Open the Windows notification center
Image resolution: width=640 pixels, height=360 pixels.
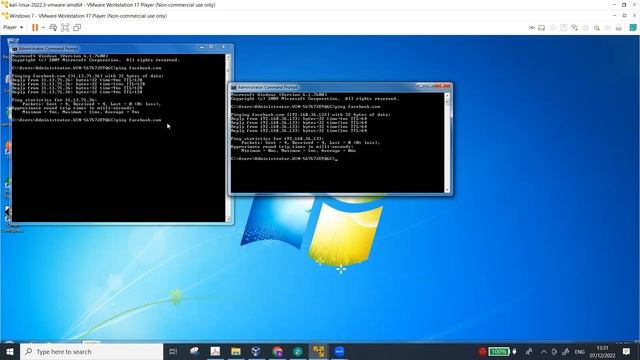627,351
